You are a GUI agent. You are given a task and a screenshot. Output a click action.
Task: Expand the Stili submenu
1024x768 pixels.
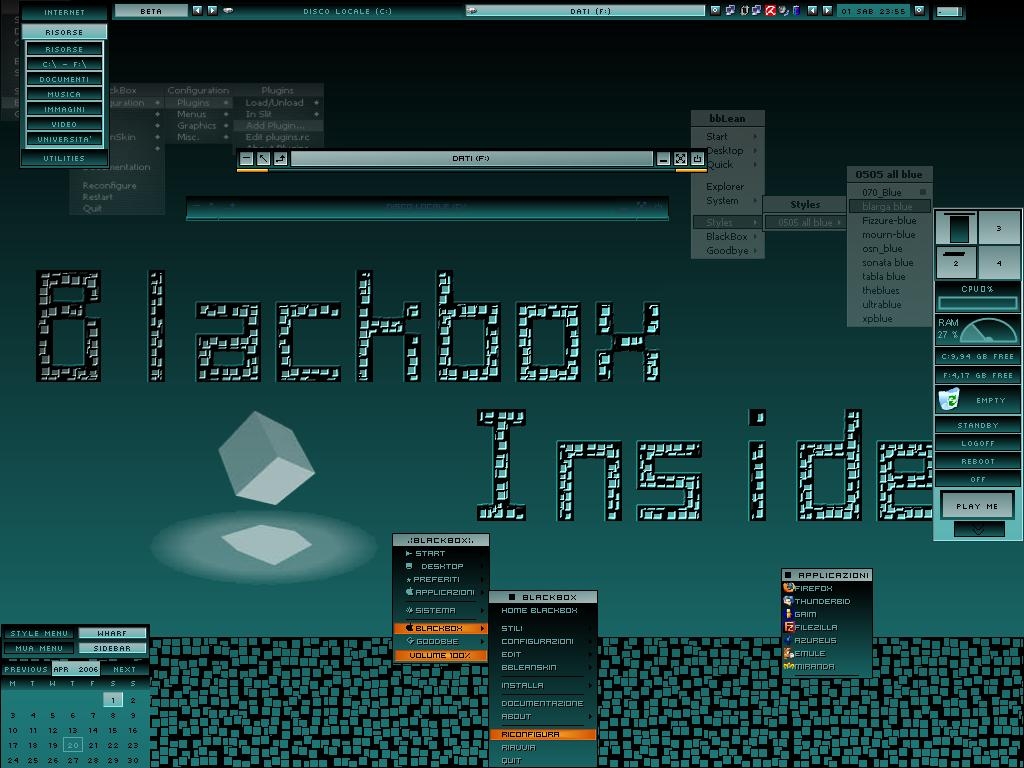[543, 628]
